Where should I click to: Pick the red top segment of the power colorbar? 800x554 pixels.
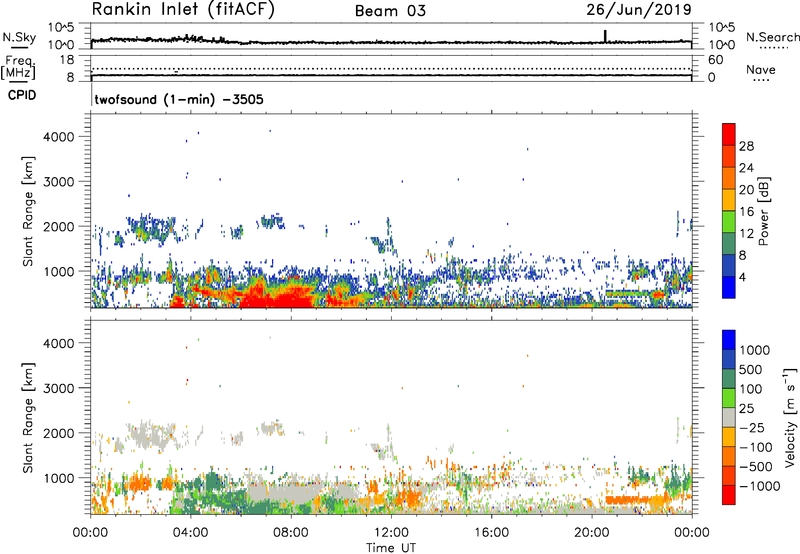(729, 134)
